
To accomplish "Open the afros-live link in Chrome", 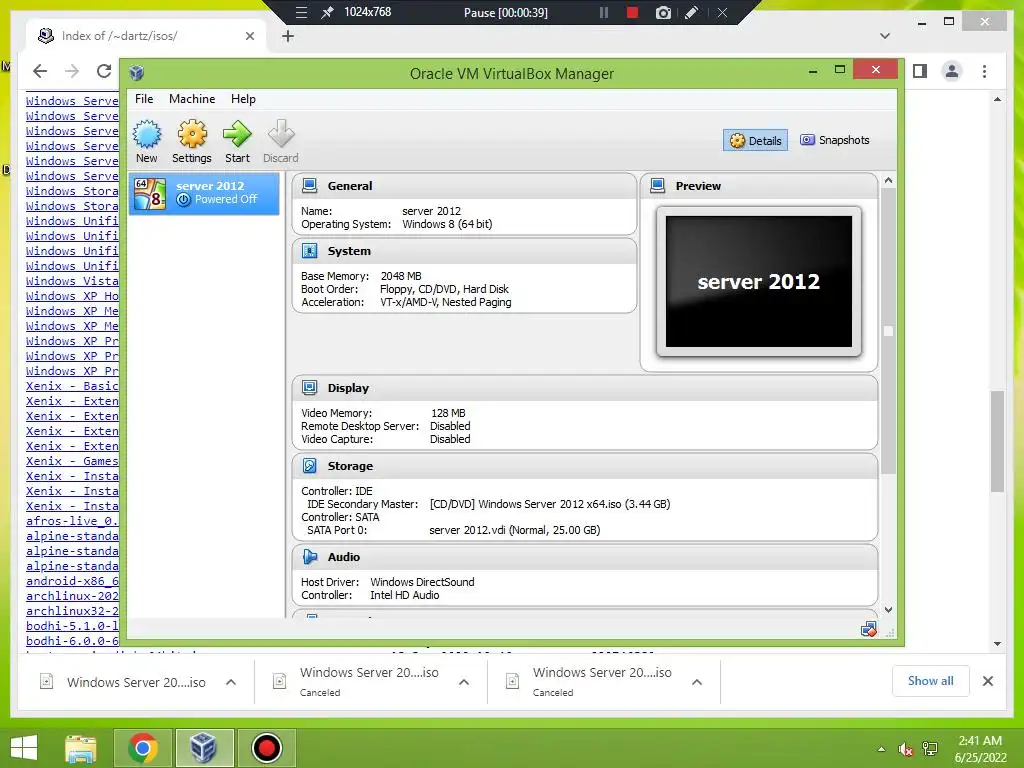I will (72, 521).
